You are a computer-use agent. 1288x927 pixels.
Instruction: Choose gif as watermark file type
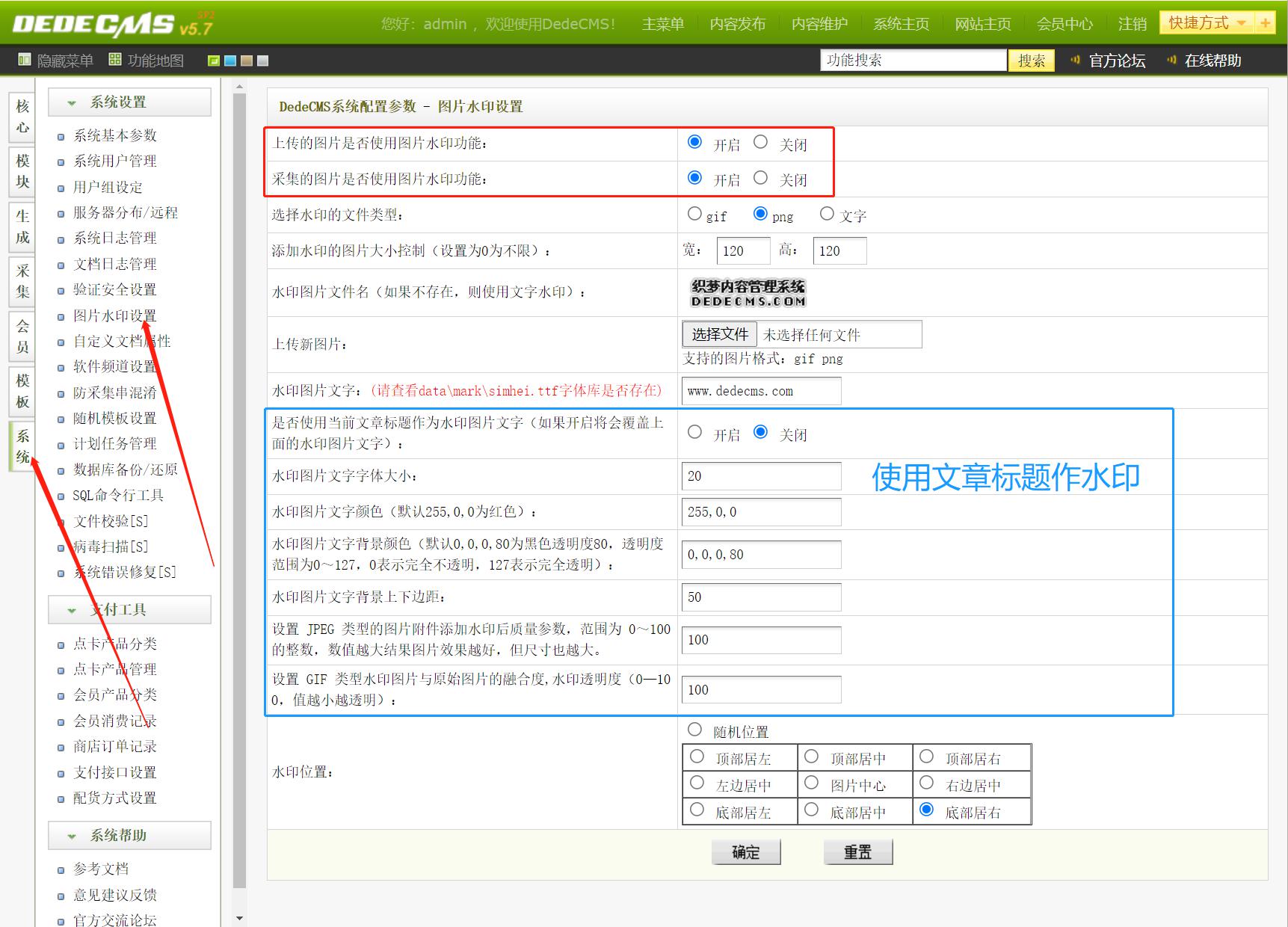[x=694, y=214]
